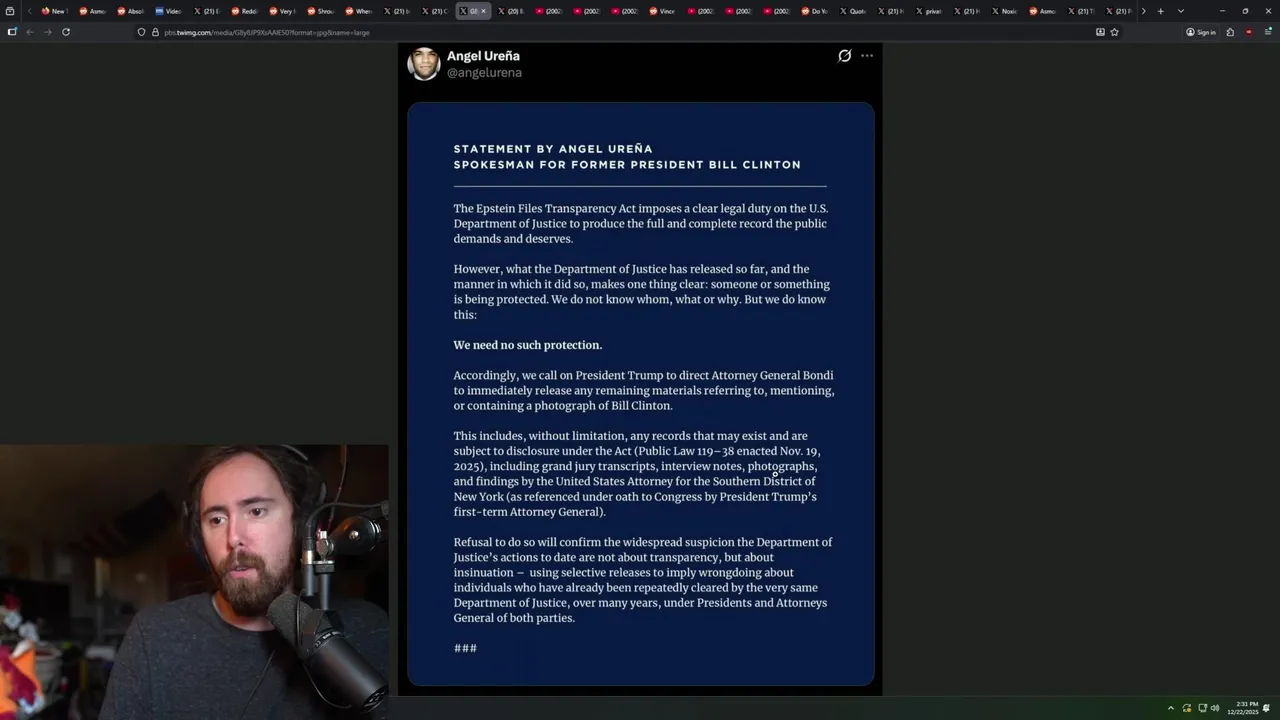Close the active twimg tab

tap(483, 11)
